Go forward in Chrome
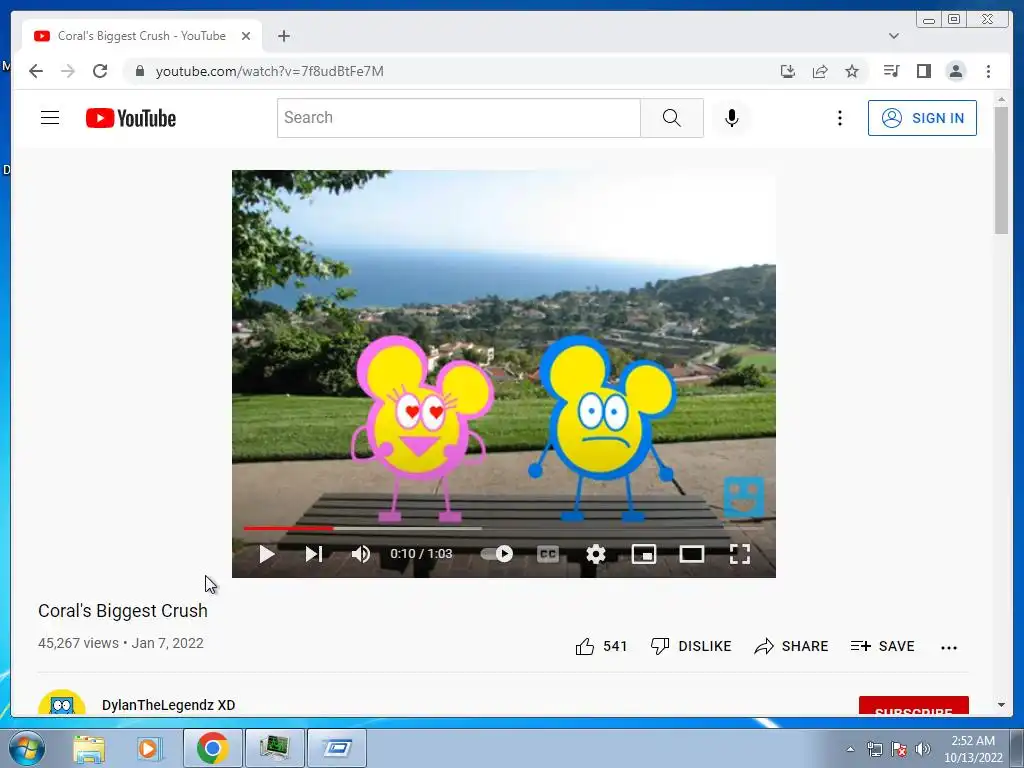This screenshot has width=1024, height=768. (x=68, y=71)
